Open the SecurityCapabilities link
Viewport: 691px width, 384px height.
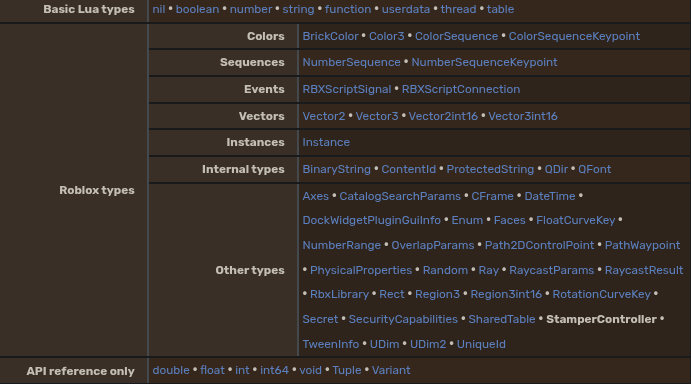point(403,319)
